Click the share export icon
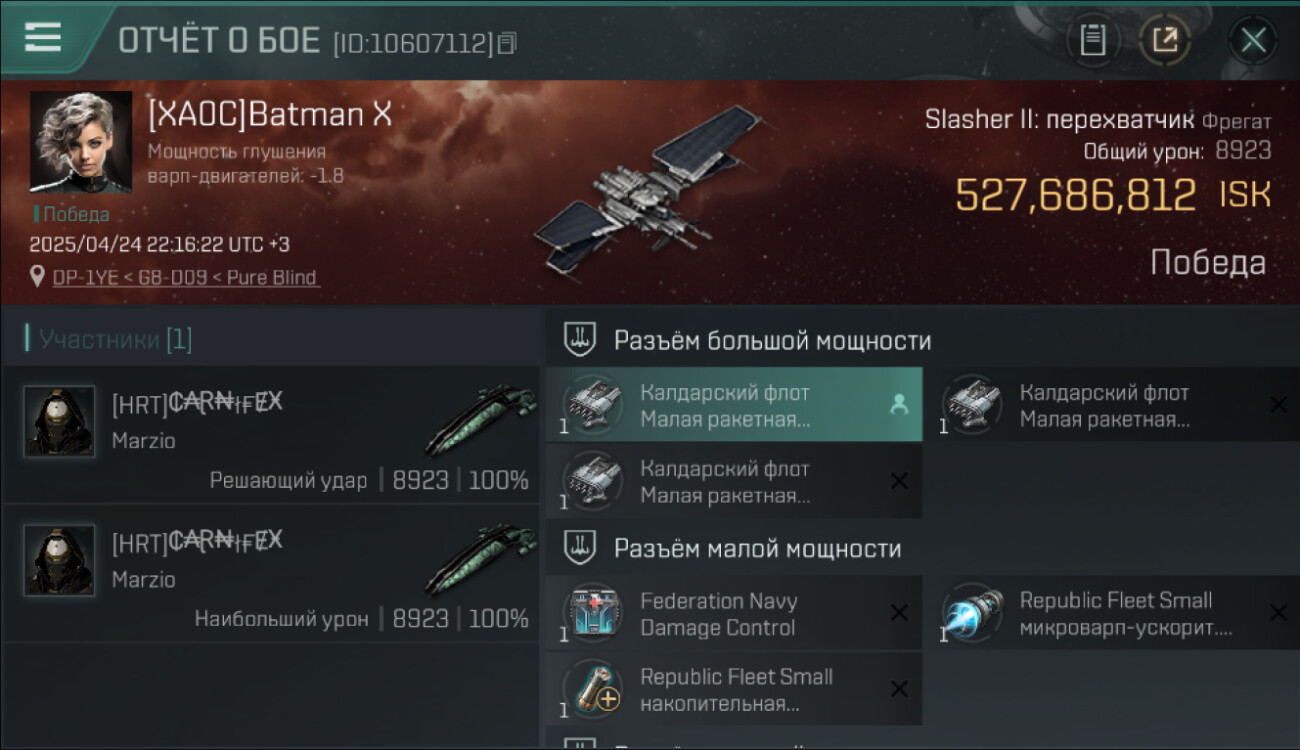Viewport: 1300px width, 750px height. 1165,40
